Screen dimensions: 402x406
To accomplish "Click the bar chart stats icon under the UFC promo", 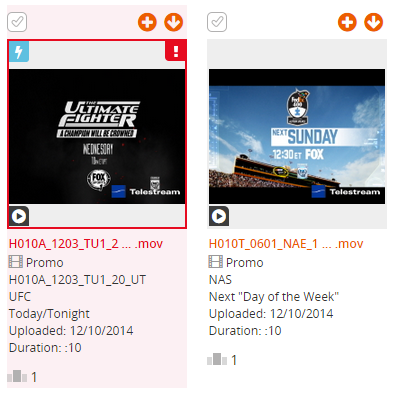I will point(17,376).
